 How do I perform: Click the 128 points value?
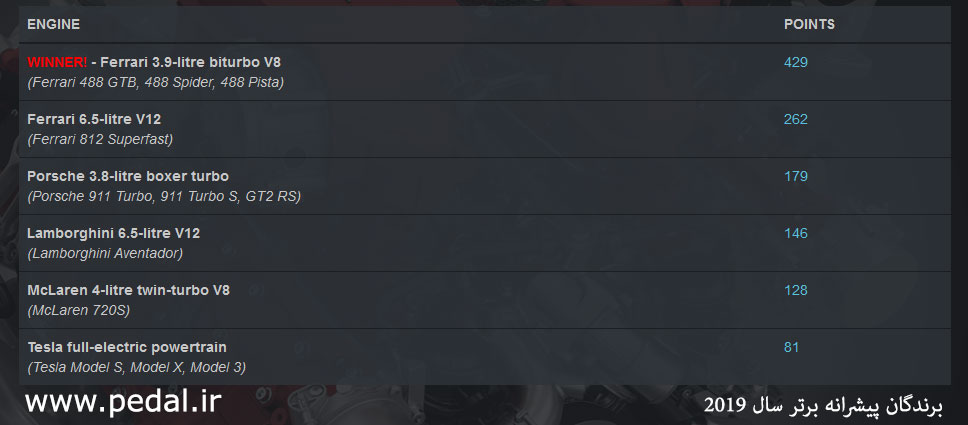(796, 290)
